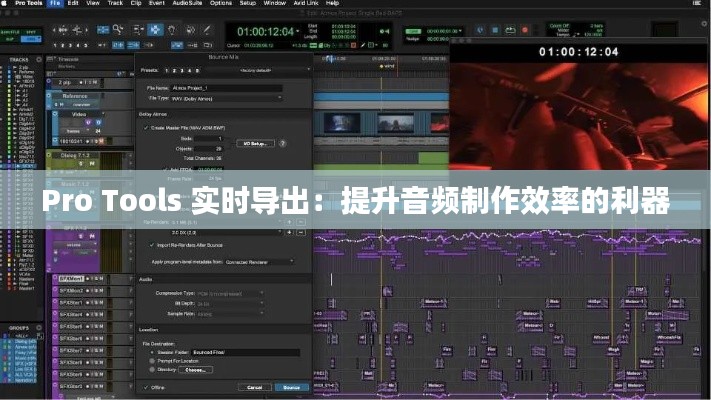Open the factory default presets dropdown

(x=257, y=70)
